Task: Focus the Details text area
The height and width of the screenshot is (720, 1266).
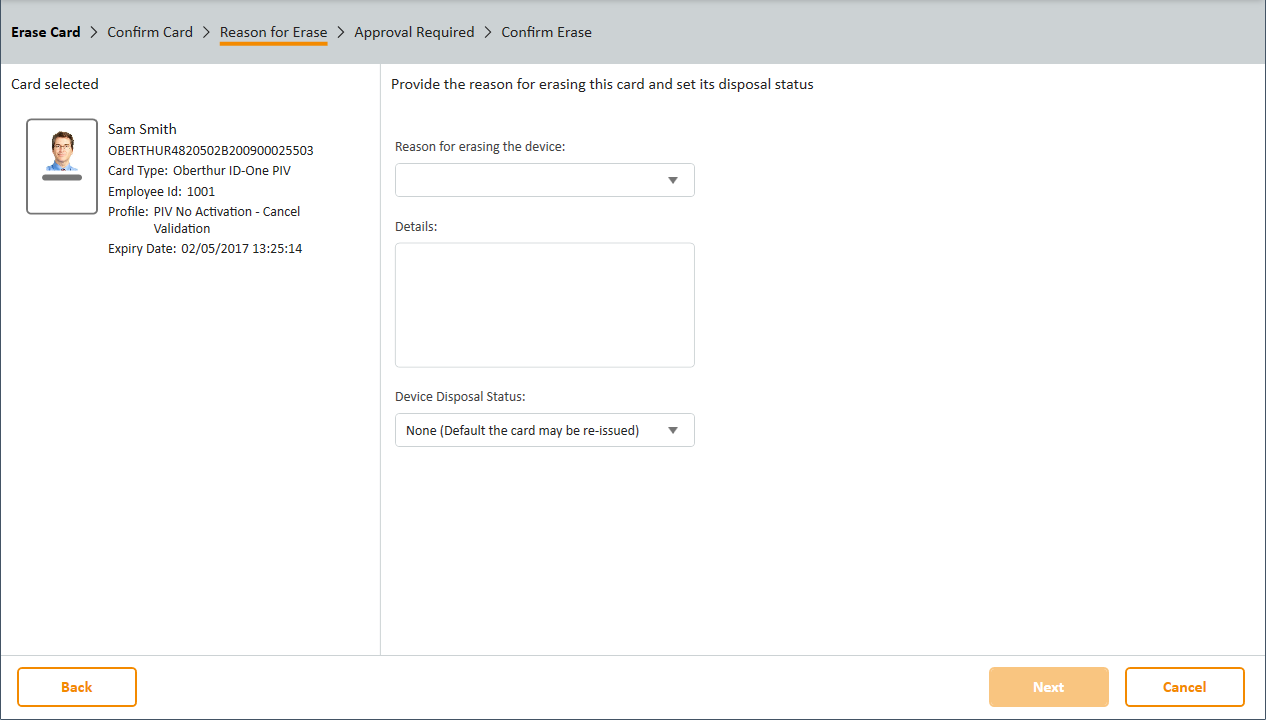Action: point(544,304)
